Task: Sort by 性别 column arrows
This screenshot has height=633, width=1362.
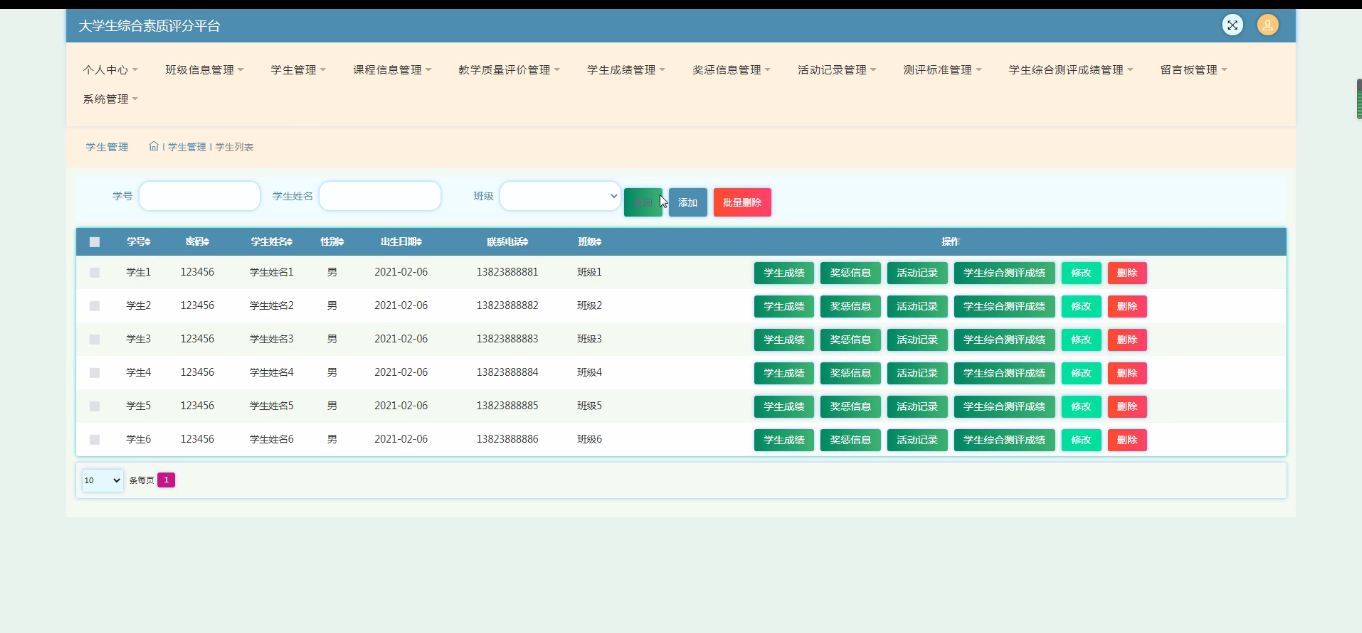Action: 341,242
